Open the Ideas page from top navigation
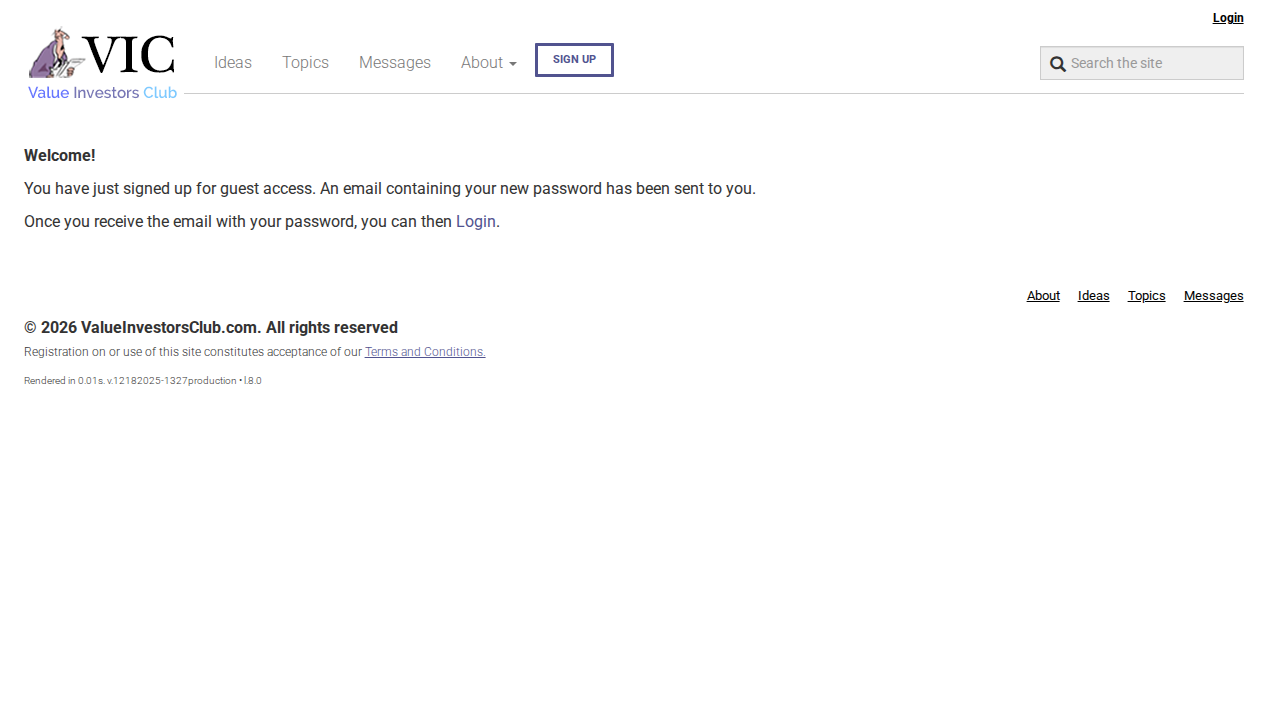The image size is (1280, 720). click(233, 63)
